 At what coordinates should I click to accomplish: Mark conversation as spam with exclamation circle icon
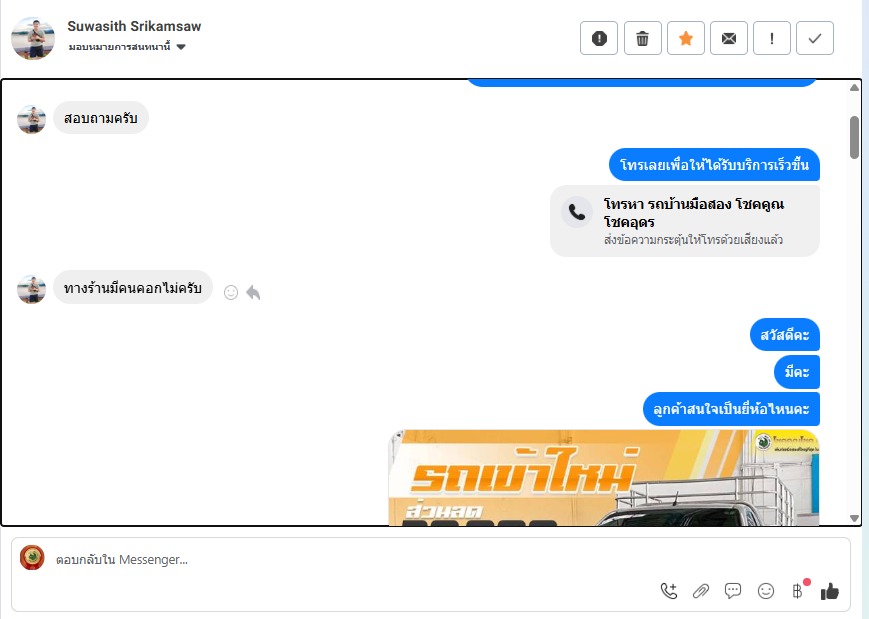599,38
